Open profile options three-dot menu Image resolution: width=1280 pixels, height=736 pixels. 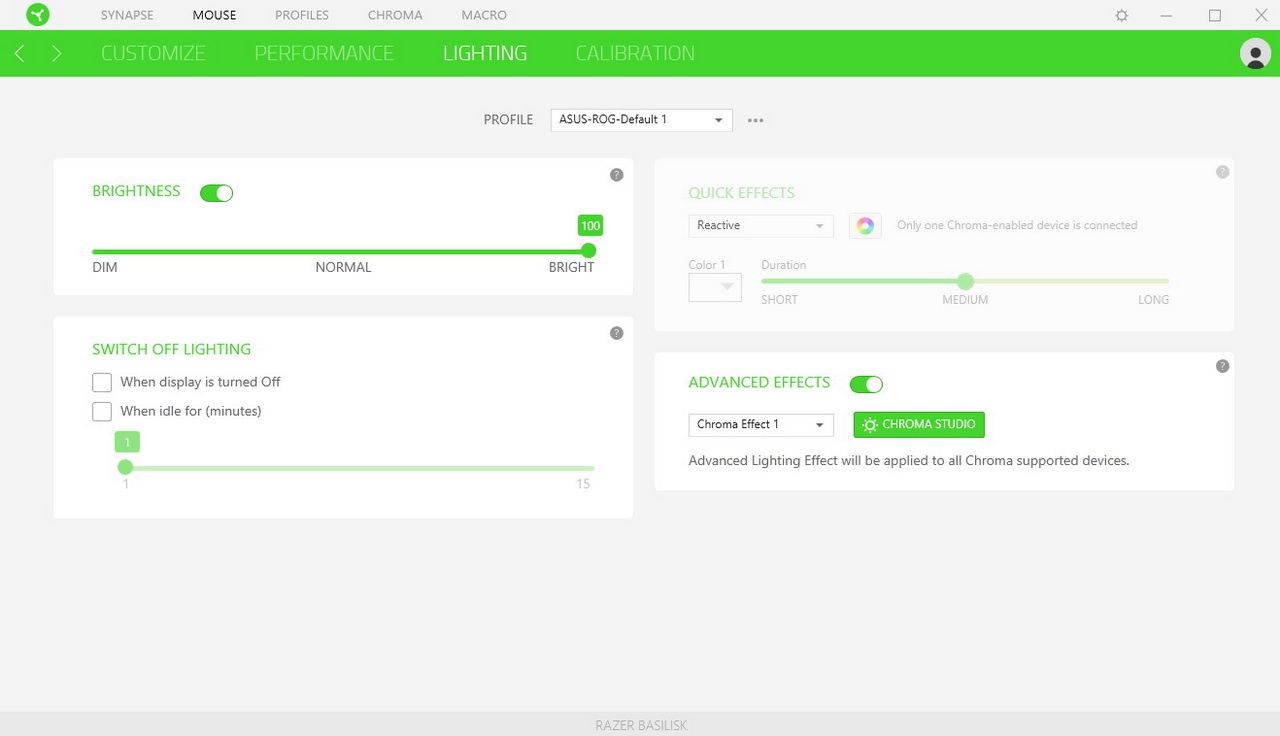pos(756,120)
